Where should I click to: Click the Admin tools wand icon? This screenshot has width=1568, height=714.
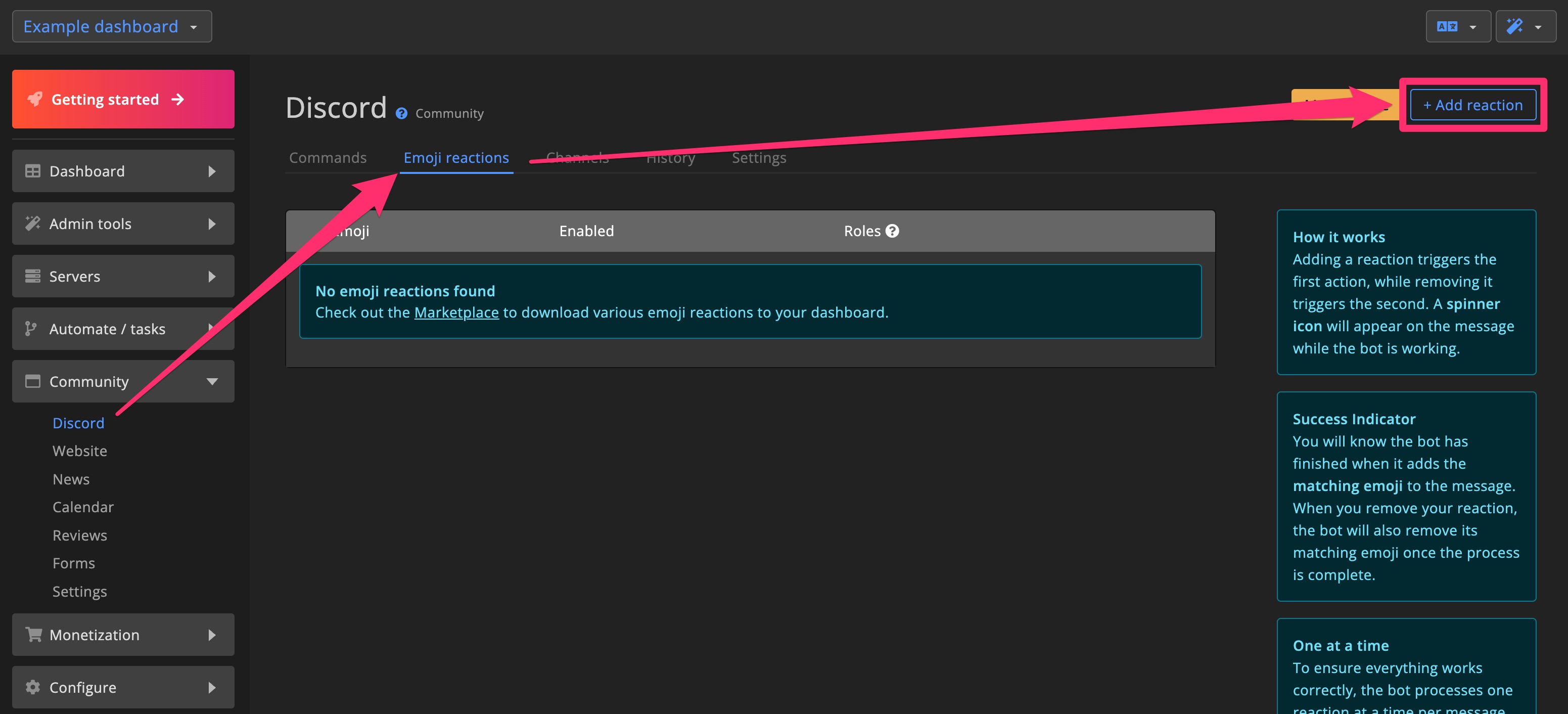pos(32,224)
